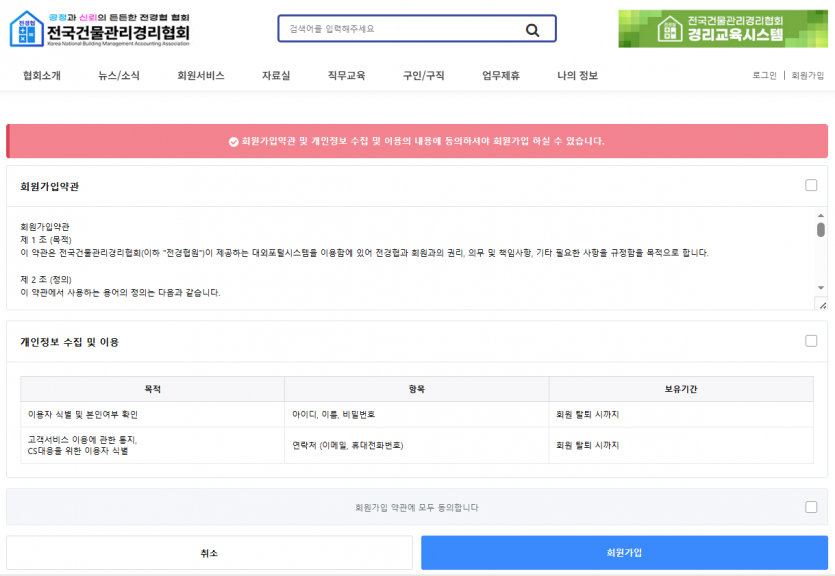Click the terms box scroll down arrow
Image resolution: width=835 pixels, height=576 pixels.
(x=821, y=287)
